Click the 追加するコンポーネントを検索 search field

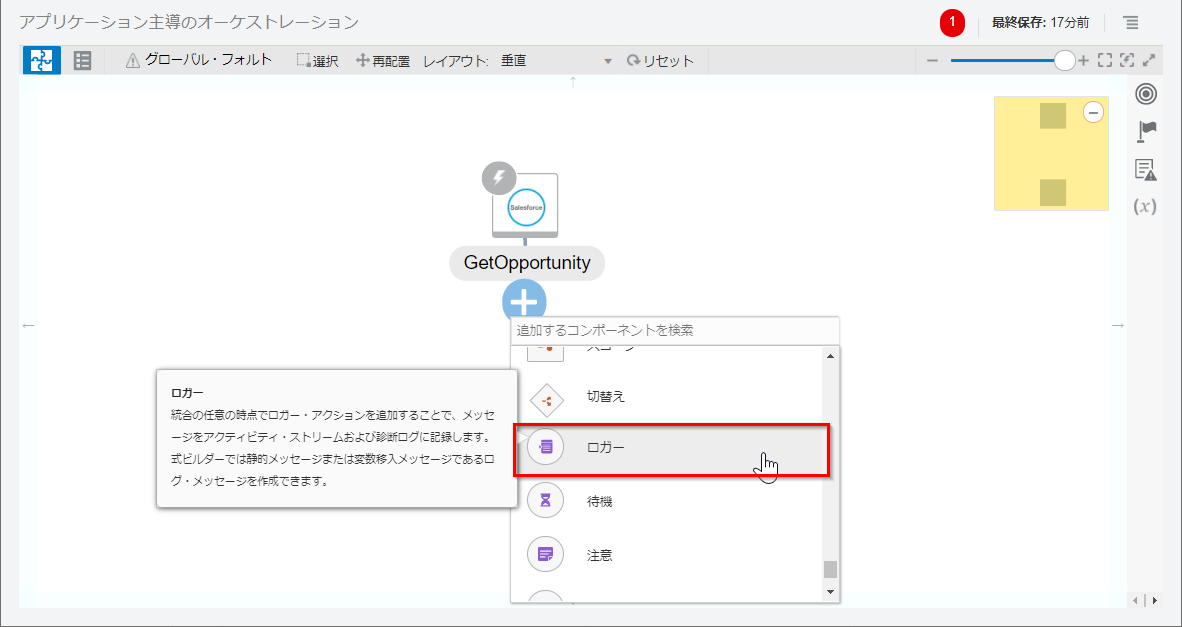point(674,330)
